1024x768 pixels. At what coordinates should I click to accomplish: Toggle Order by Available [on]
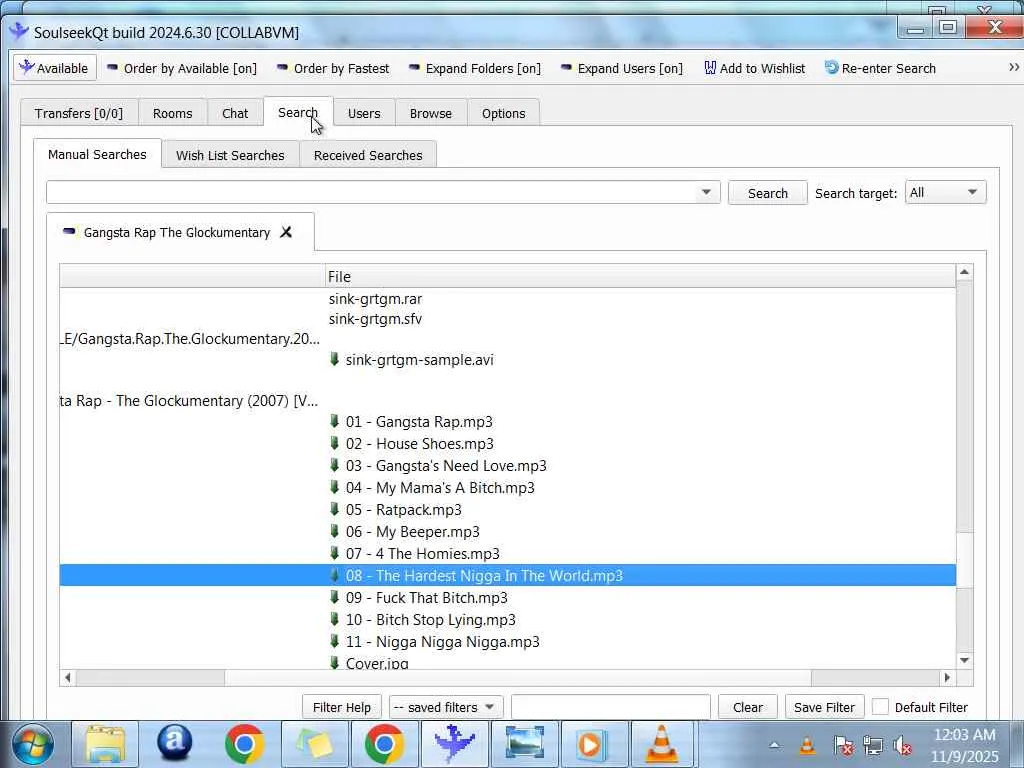click(182, 68)
